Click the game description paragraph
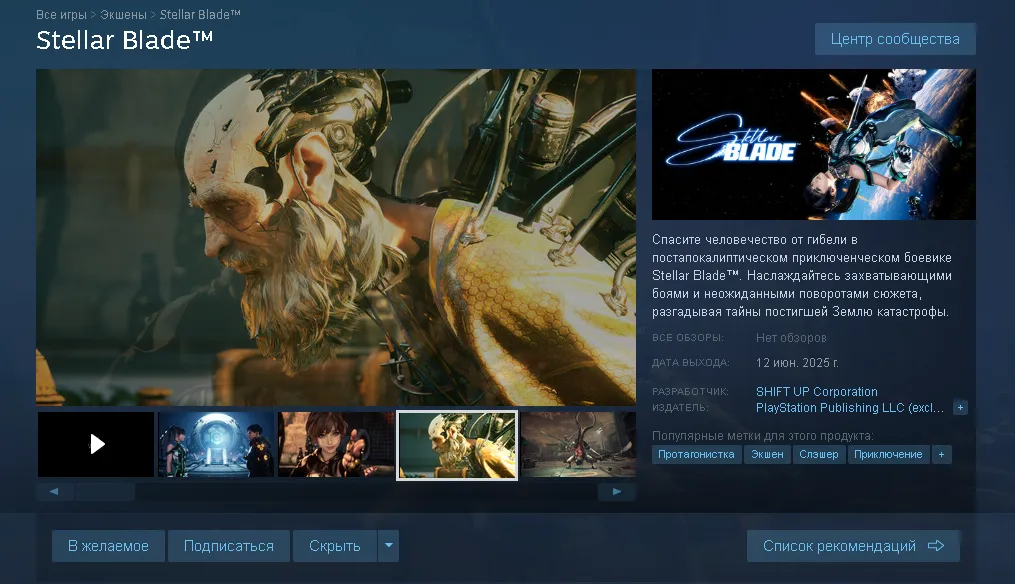 (802, 276)
